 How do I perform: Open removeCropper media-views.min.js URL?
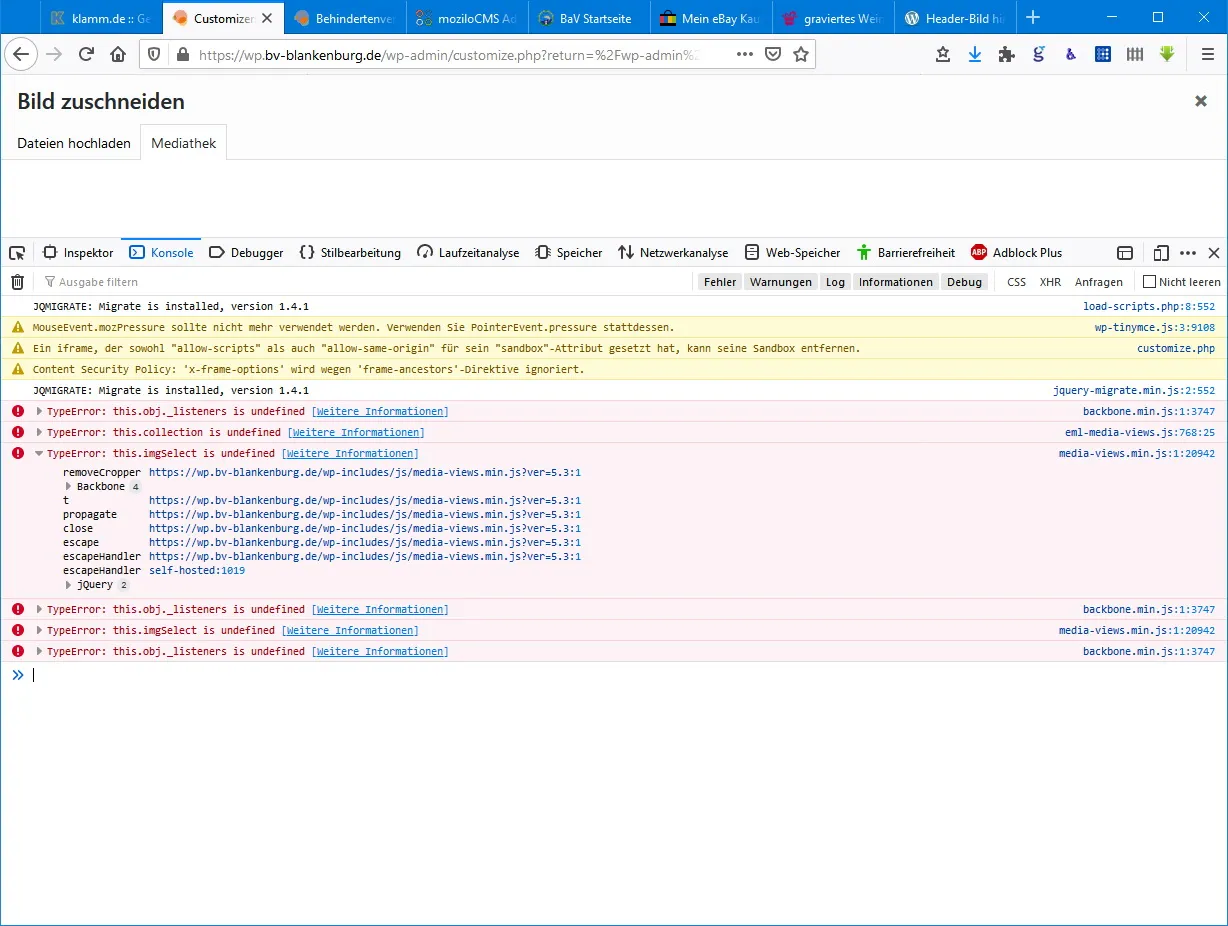coord(365,473)
